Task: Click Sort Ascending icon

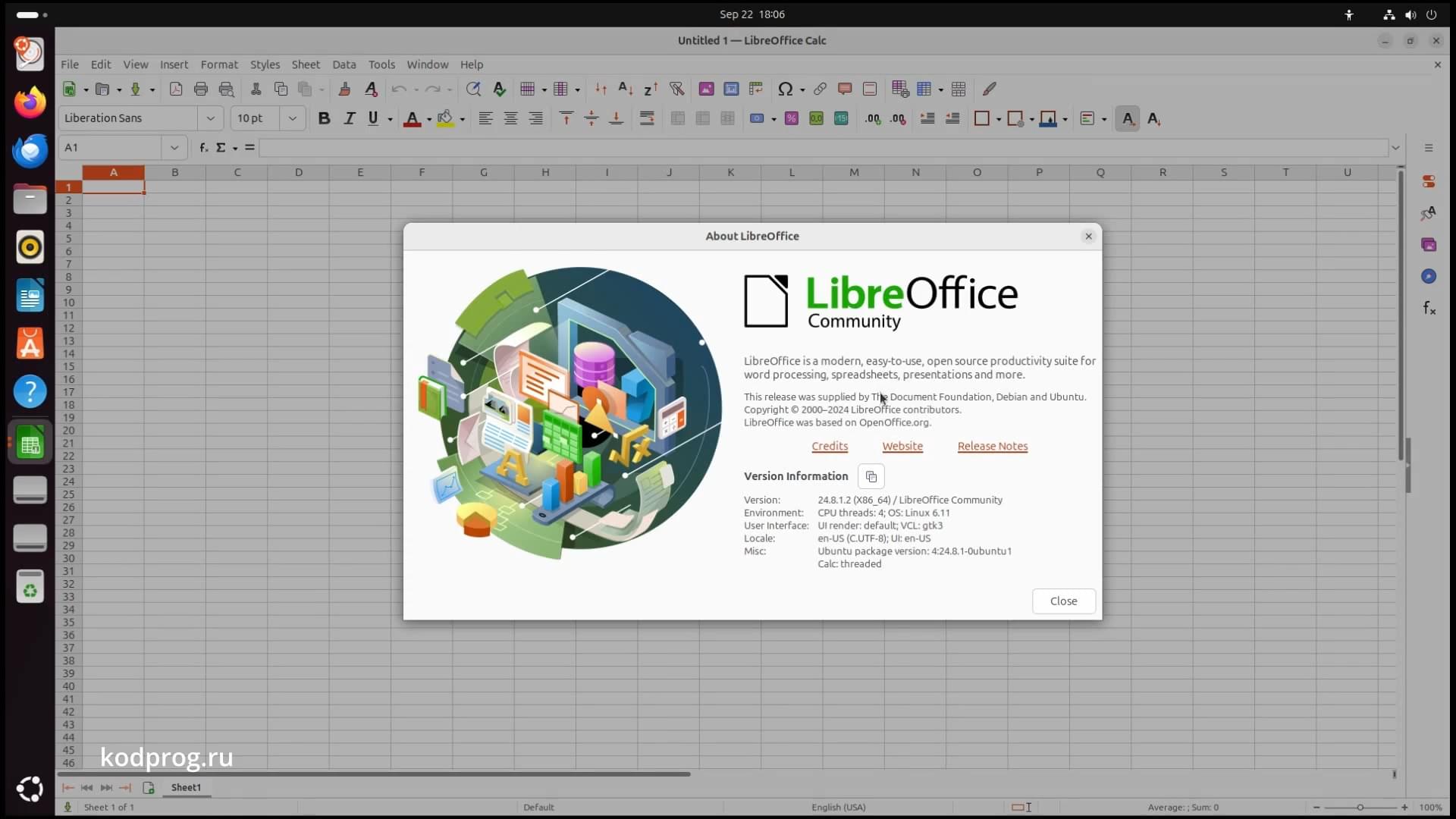Action: coord(626,89)
